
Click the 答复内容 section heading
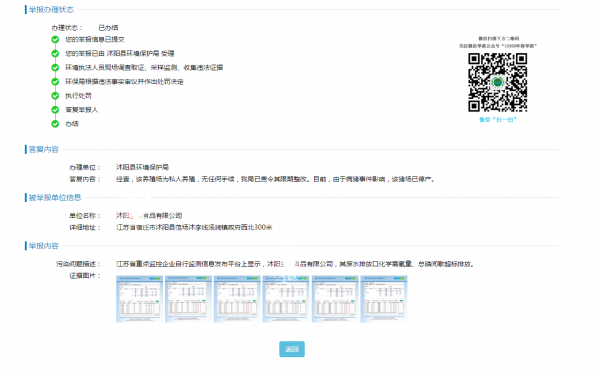click(44, 150)
